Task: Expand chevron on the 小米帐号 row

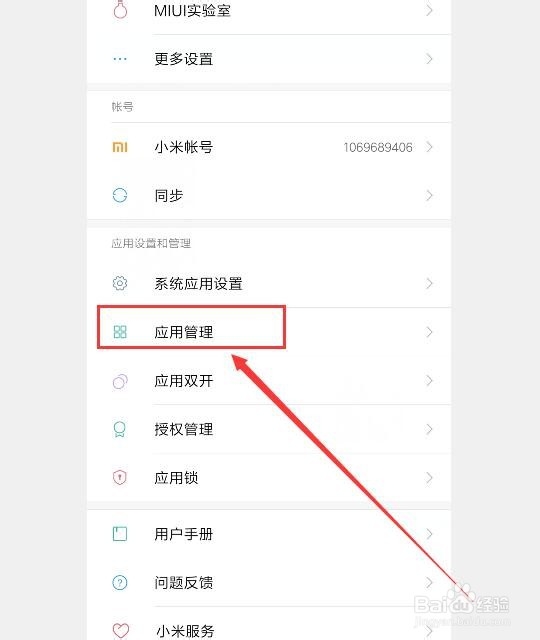Action: click(x=429, y=147)
